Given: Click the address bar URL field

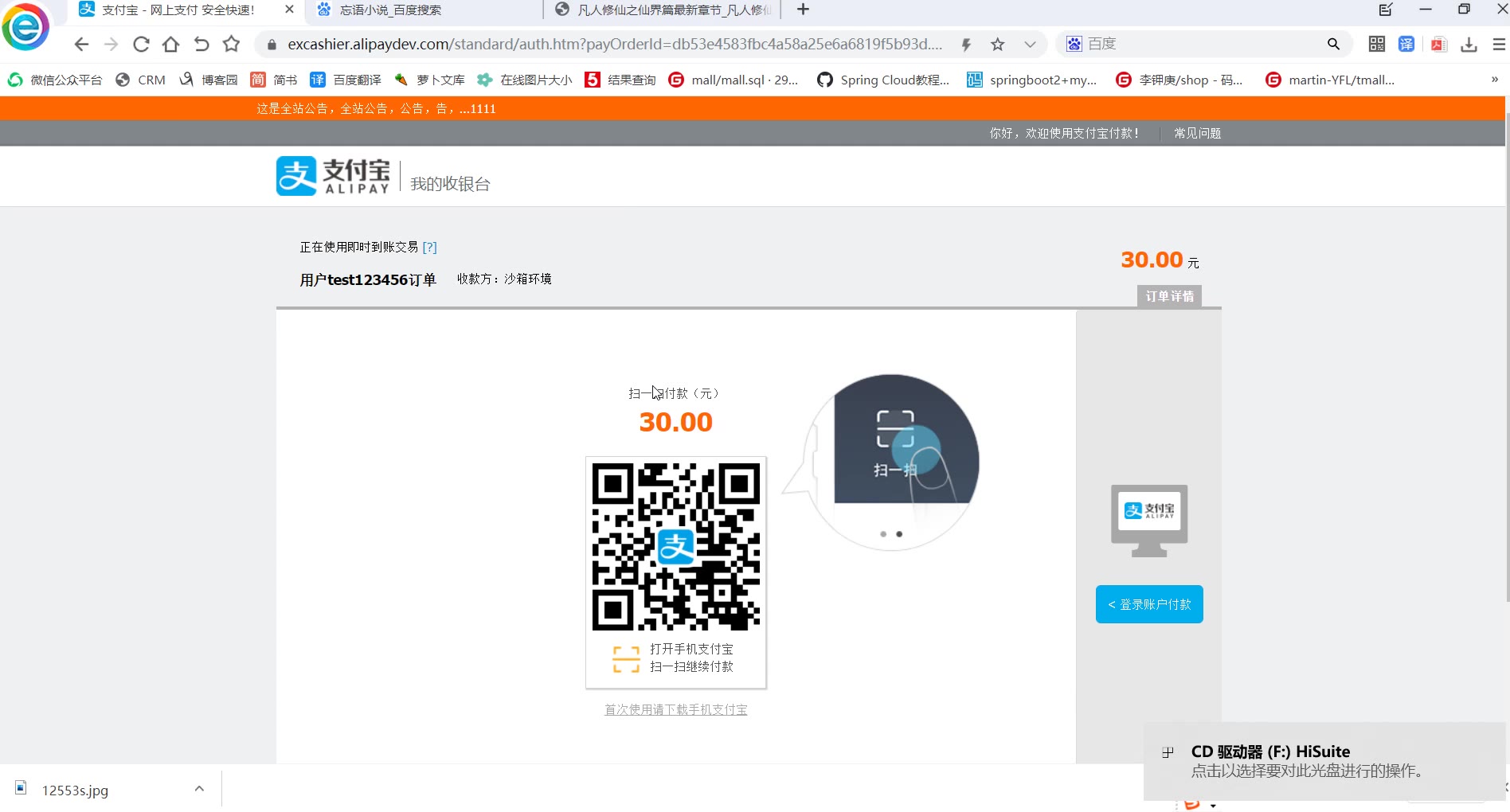Looking at the screenshot, I should coord(615,44).
